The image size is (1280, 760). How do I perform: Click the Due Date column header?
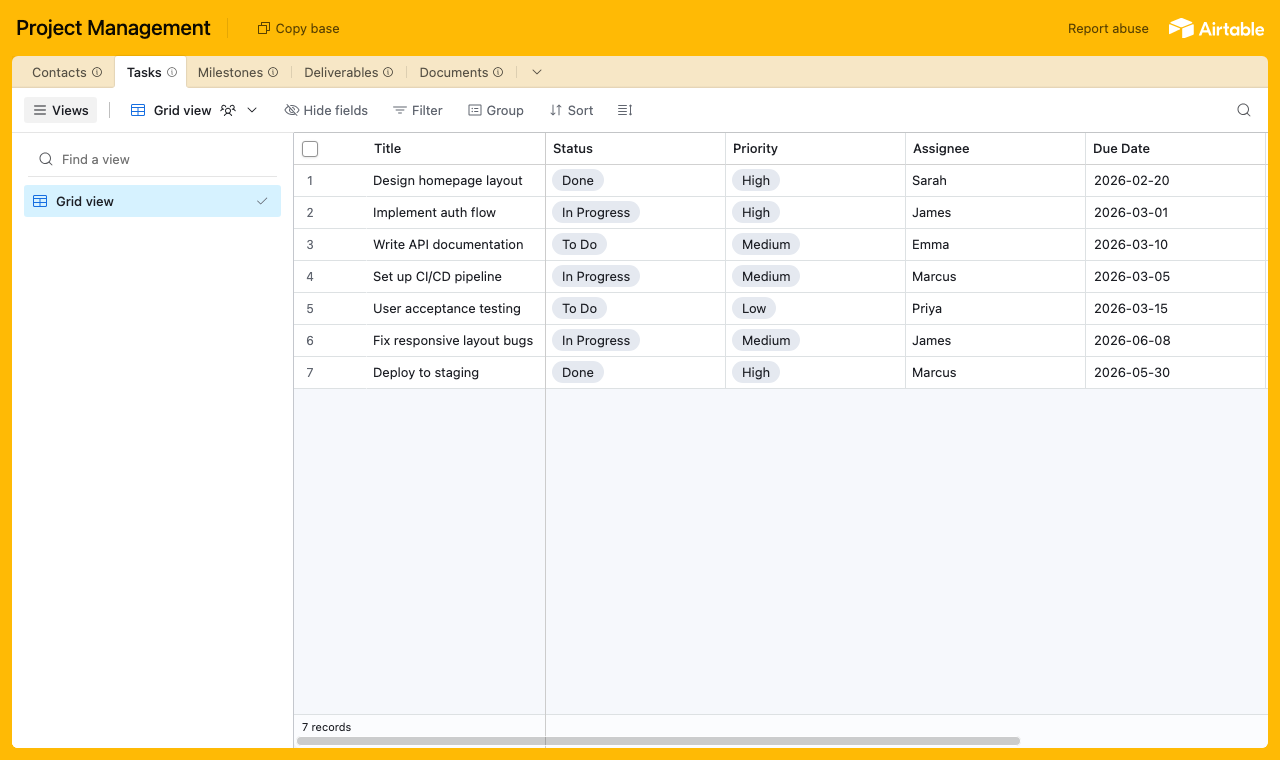[1175, 148]
